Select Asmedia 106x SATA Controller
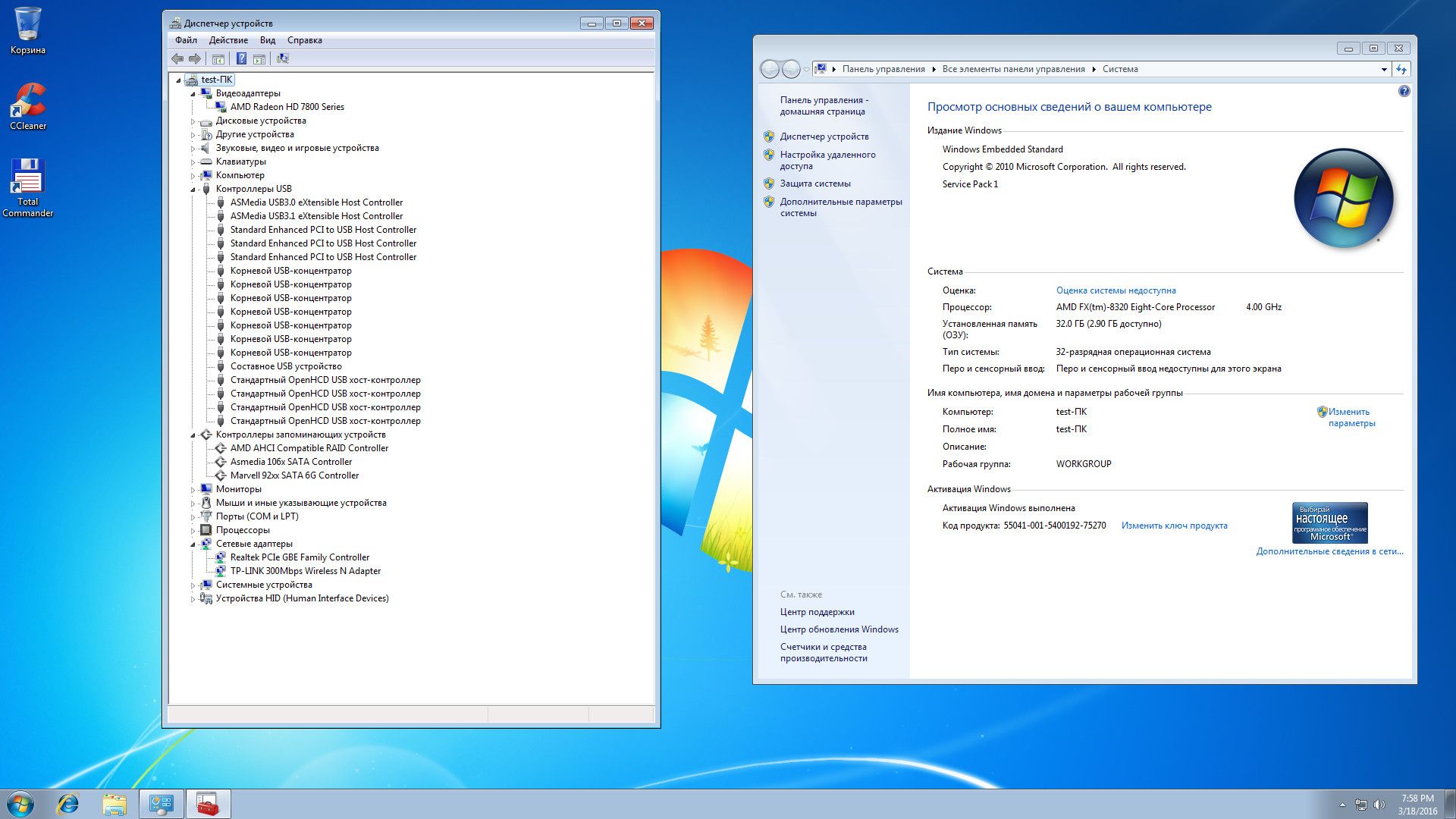 point(291,462)
